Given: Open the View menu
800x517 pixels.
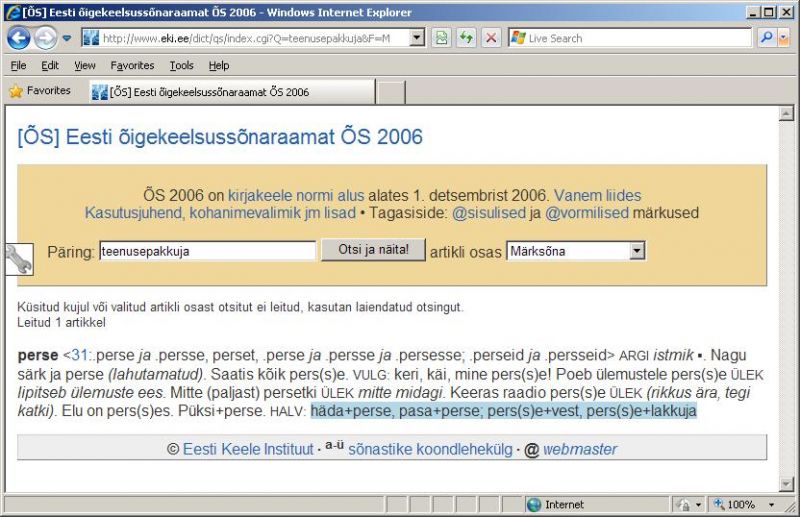Looking at the screenshot, I should click(84, 65).
